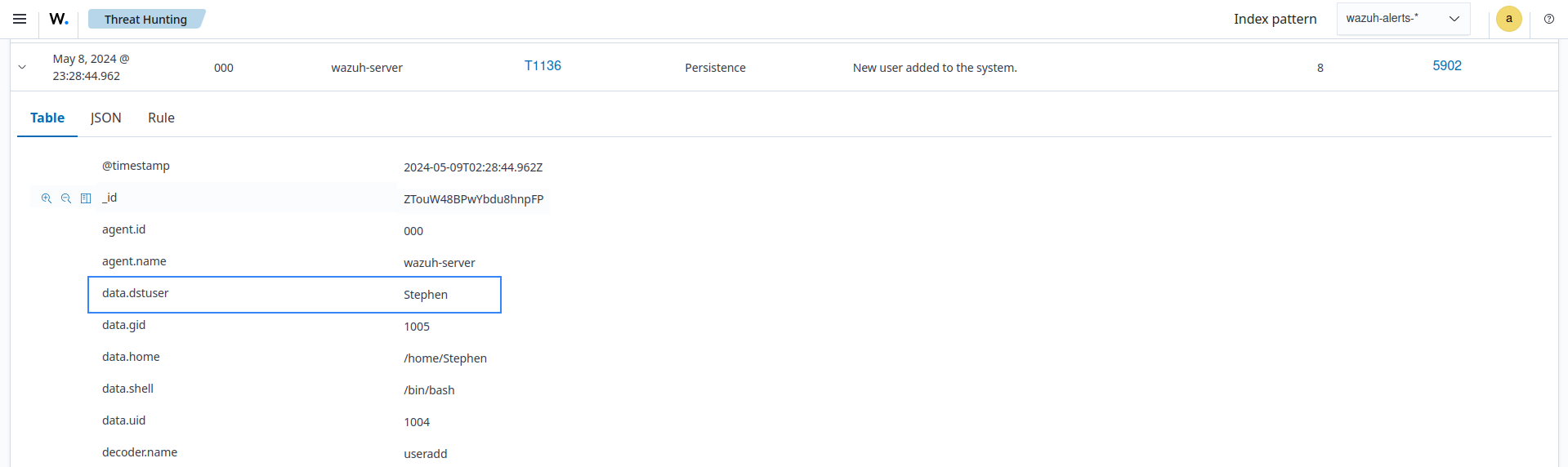The height and width of the screenshot is (467, 1568).
Task: Open the user avatar menu
Action: pos(1508,19)
